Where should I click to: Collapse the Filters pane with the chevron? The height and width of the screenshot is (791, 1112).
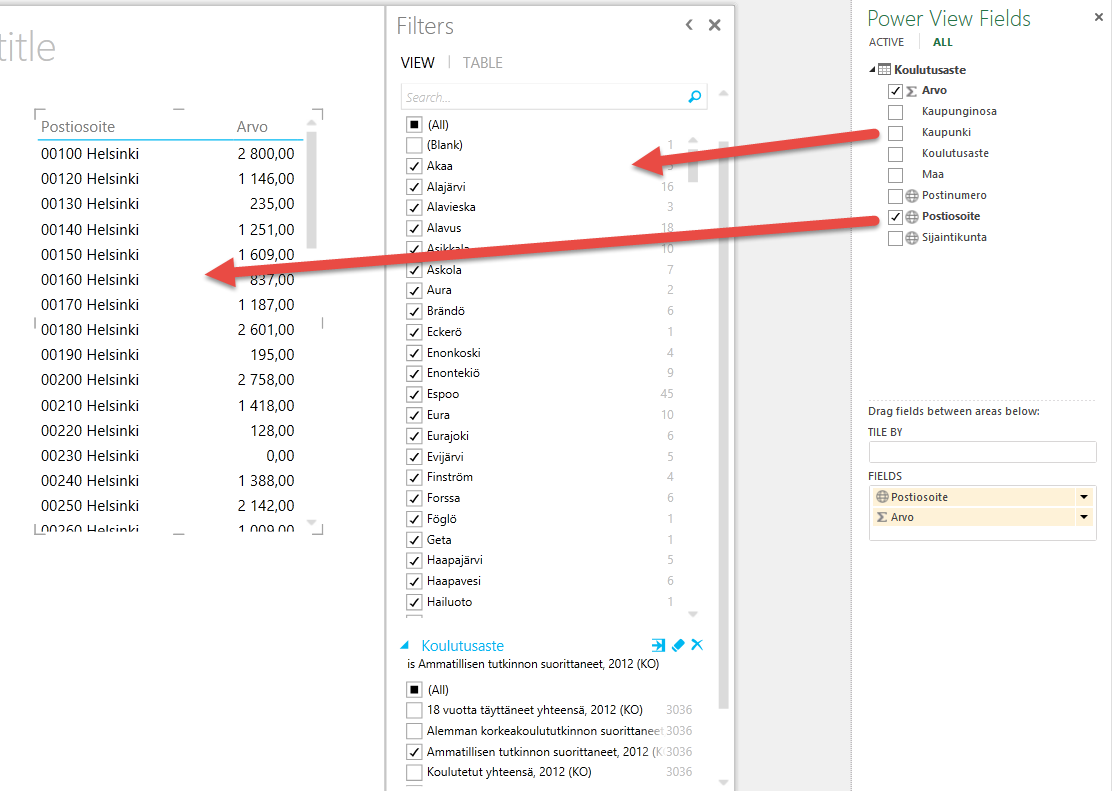(689, 26)
